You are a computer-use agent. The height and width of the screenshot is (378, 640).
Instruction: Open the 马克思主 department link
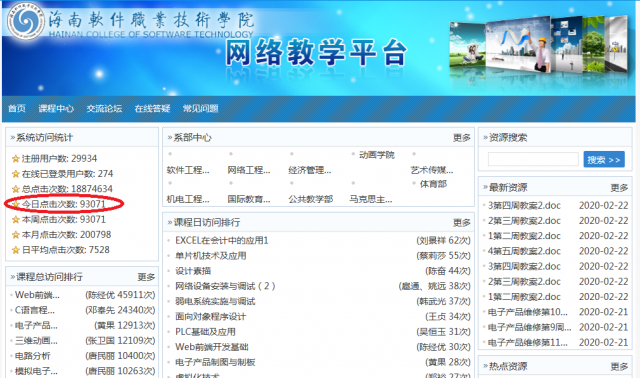pyautogui.click(x=371, y=199)
